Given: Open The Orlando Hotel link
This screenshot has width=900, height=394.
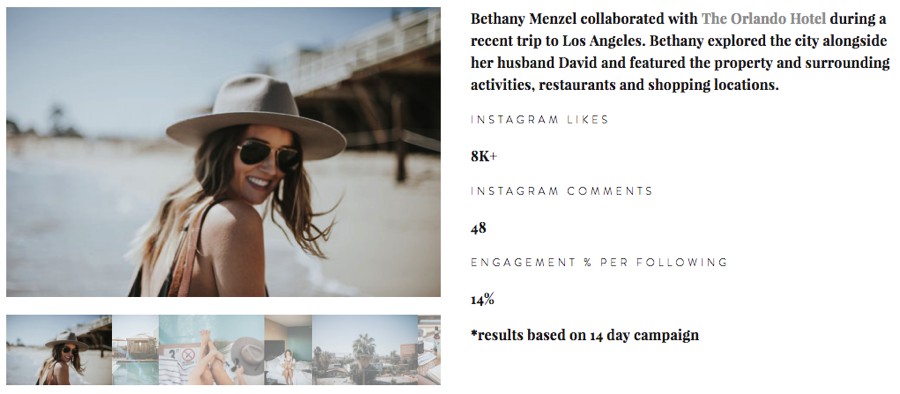Looking at the screenshot, I should click(x=763, y=19).
